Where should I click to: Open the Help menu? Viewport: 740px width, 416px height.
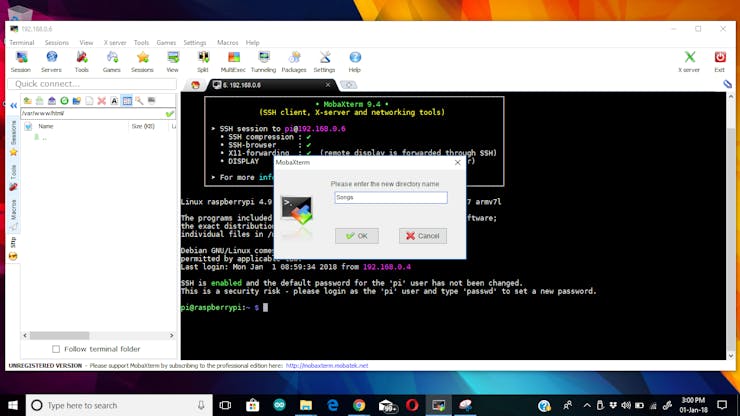252,42
